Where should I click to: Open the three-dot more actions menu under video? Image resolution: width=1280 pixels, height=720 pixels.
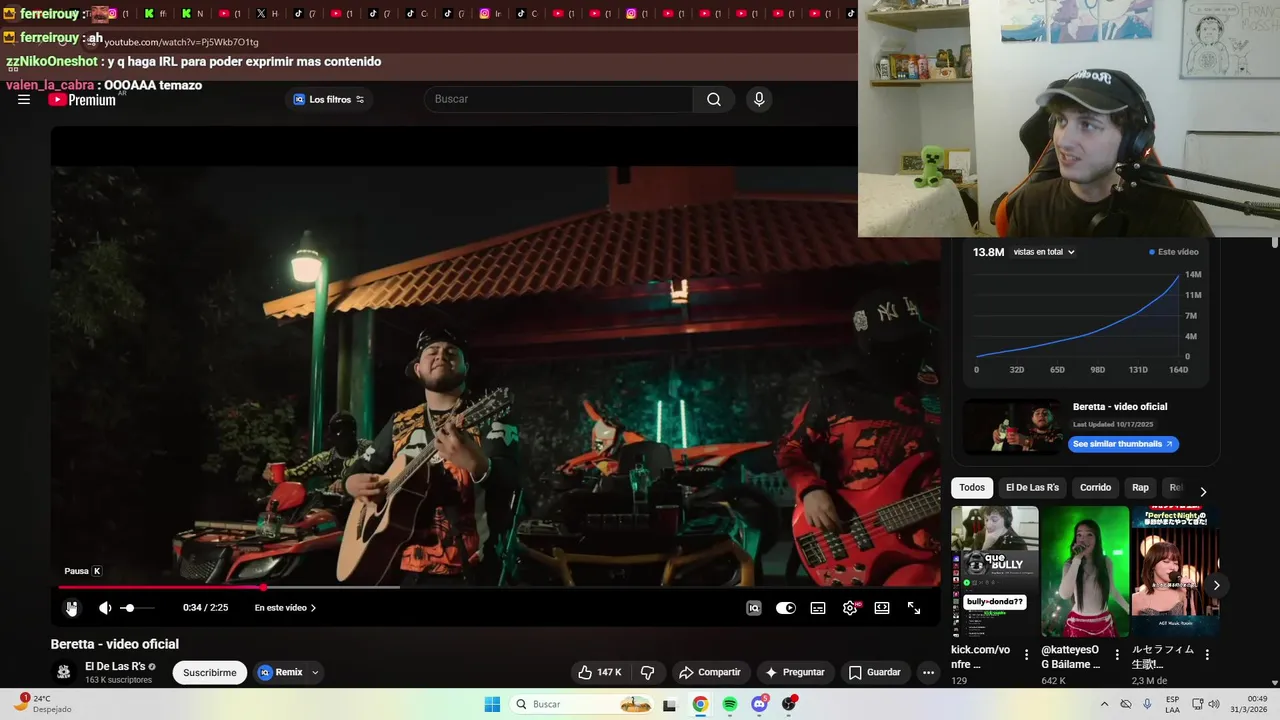(x=928, y=672)
